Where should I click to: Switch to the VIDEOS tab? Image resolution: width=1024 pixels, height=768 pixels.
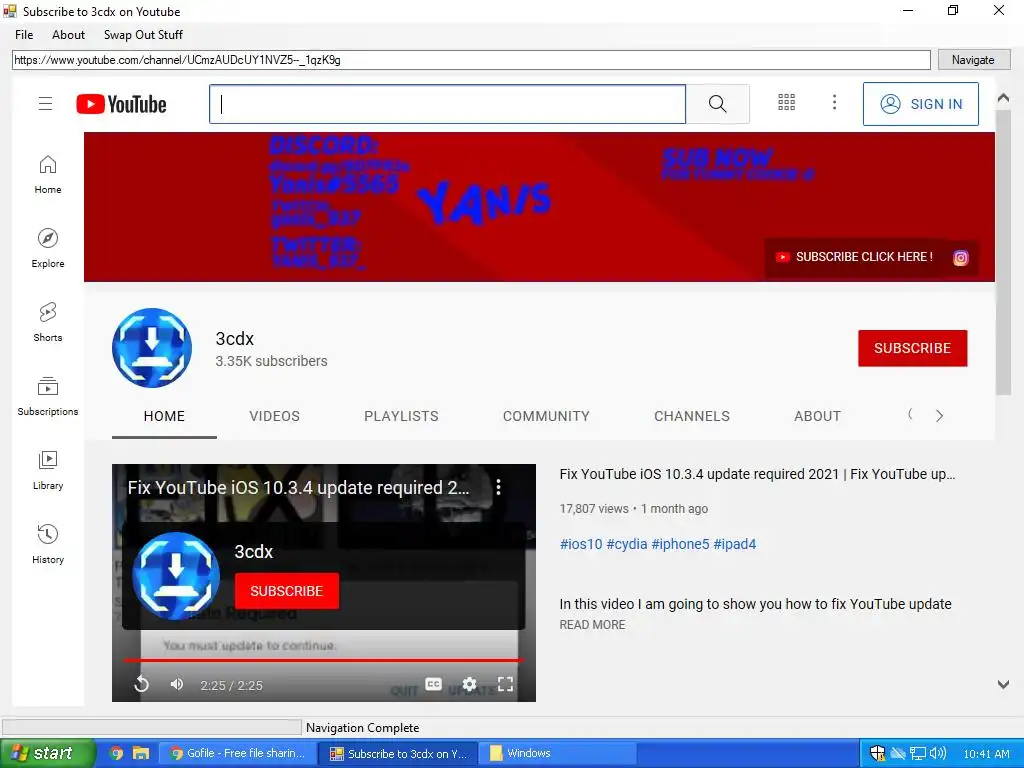click(274, 416)
